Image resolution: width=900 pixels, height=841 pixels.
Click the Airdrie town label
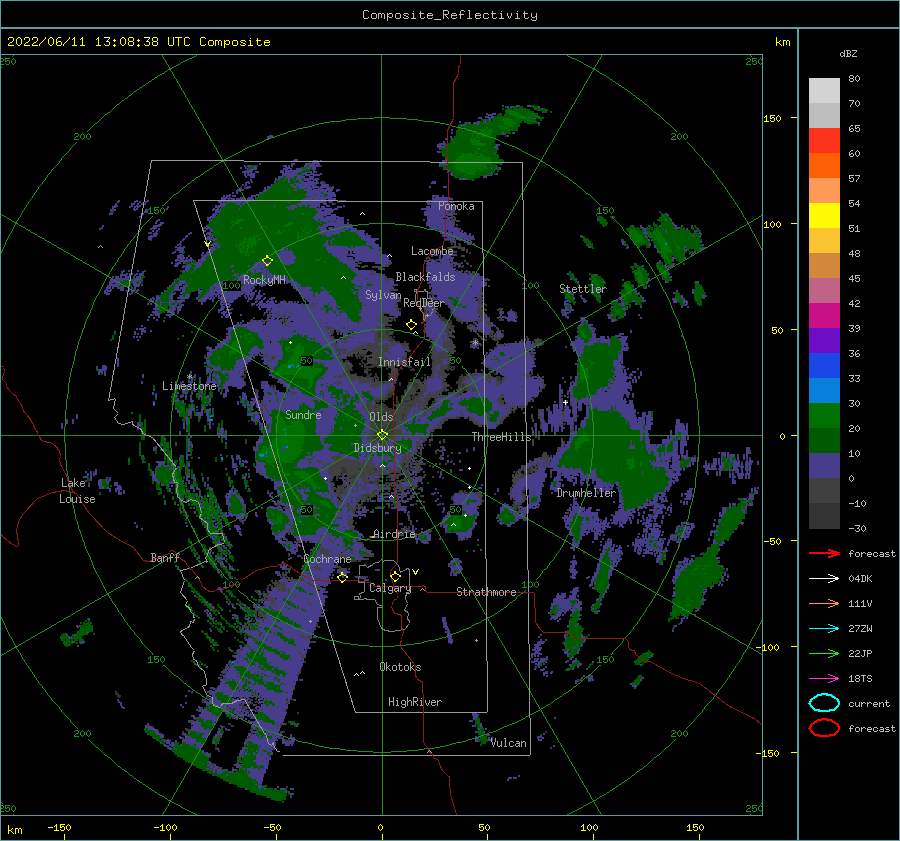[394, 534]
